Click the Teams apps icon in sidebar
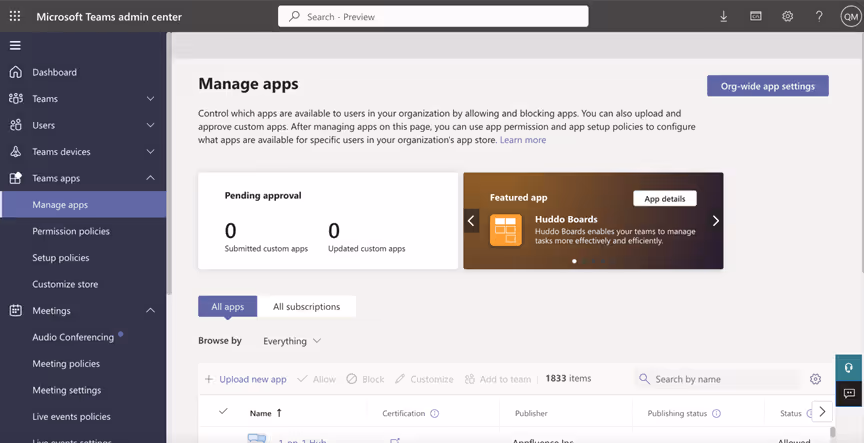The image size is (864, 443). (15, 178)
